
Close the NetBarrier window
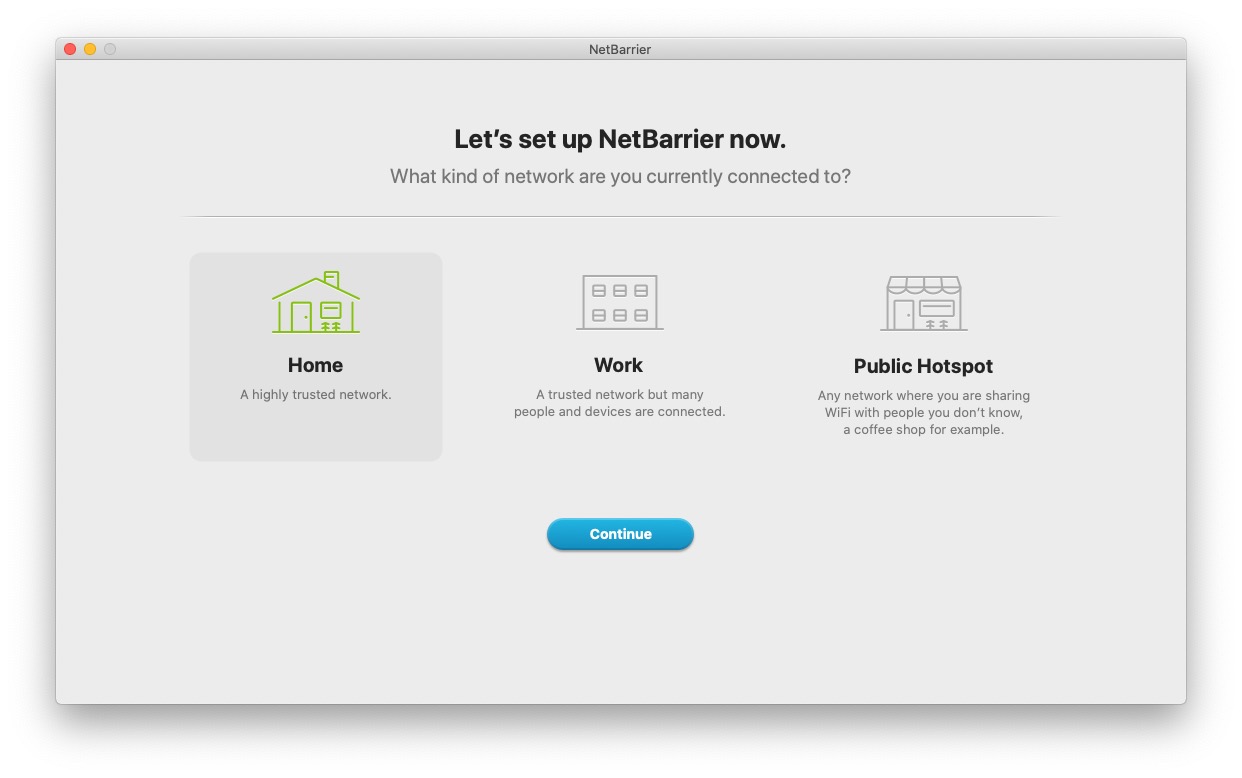tap(70, 49)
